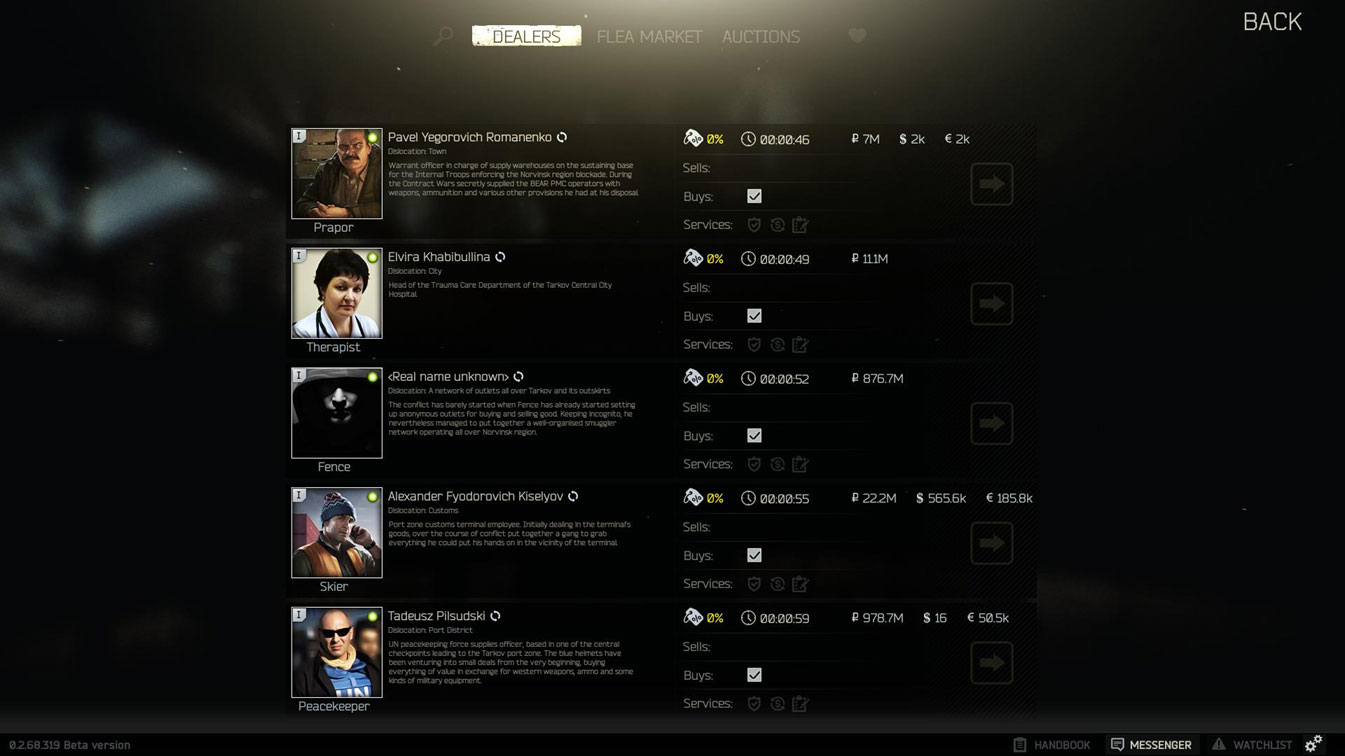Click Skier's loyalty discount icon

point(693,498)
